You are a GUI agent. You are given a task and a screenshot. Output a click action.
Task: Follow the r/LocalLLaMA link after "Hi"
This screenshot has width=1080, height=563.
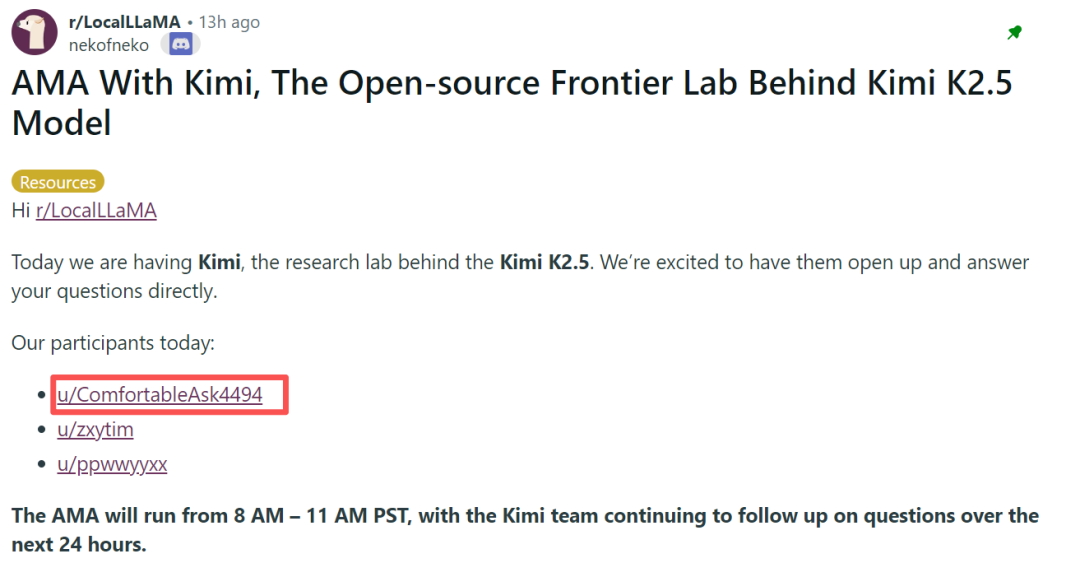coord(96,210)
